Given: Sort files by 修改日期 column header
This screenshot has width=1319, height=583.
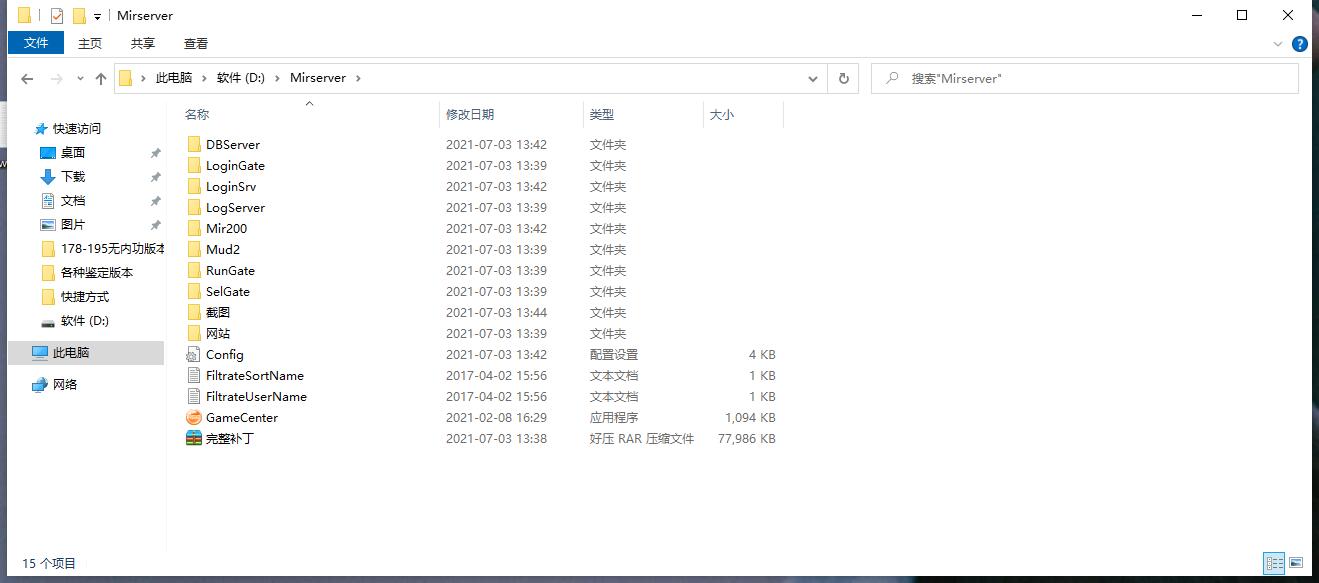Looking at the screenshot, I should (470, 115).
